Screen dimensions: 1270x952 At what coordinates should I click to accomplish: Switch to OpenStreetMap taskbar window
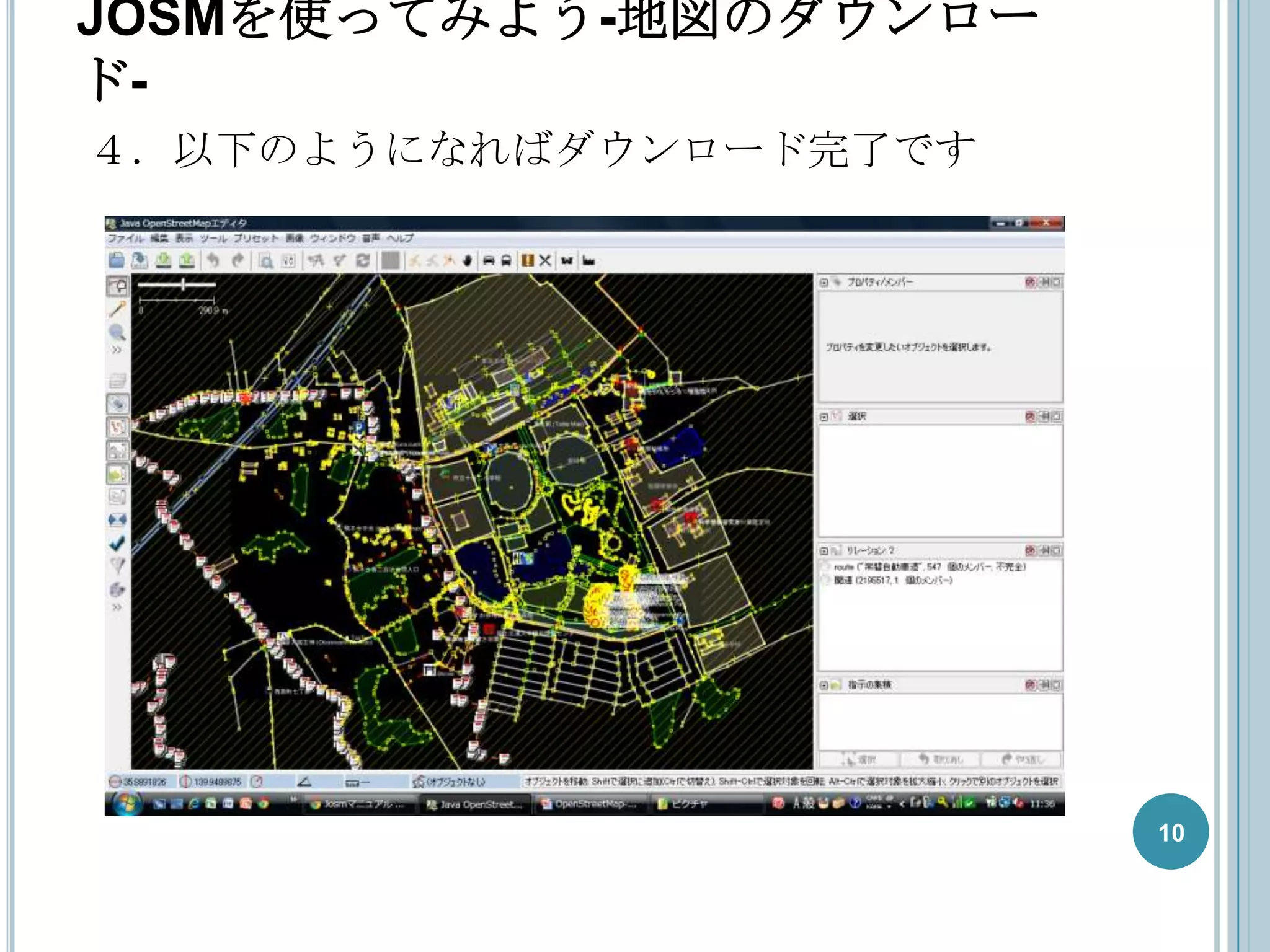tap(590, 804)
